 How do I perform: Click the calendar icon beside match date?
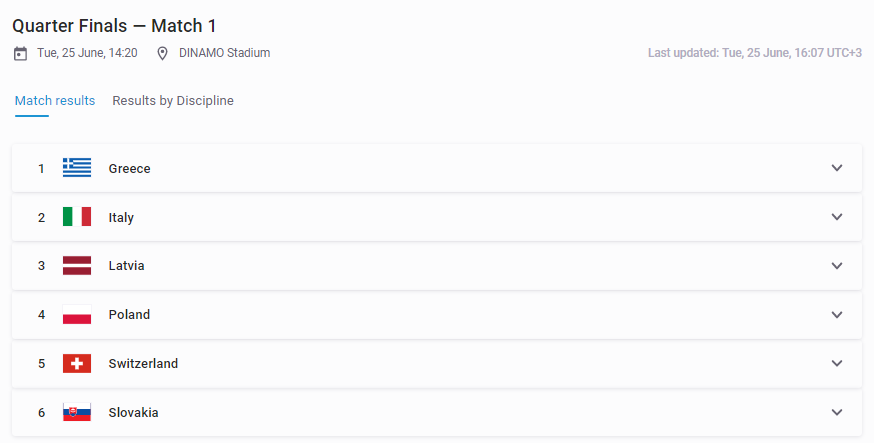20,53
